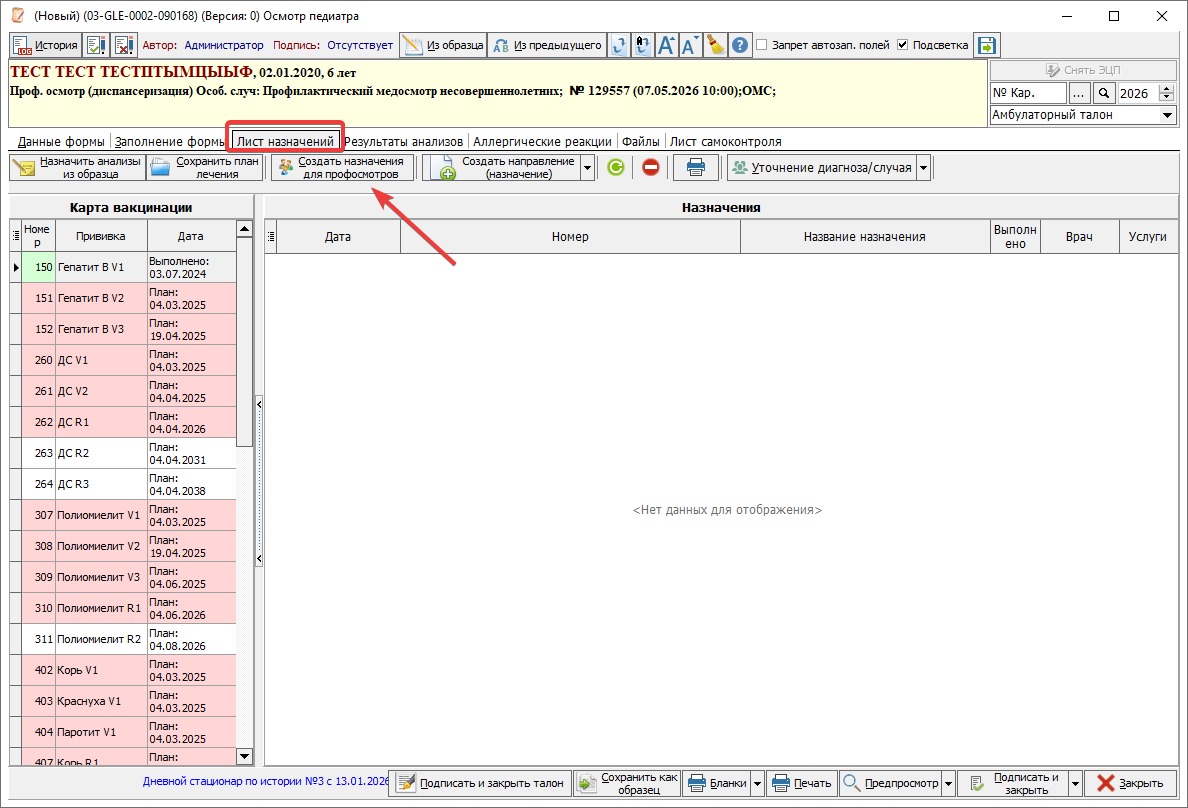Uncheck the Подсветка checkbox
Screen dimensions: 1188x808
point(902,45)
